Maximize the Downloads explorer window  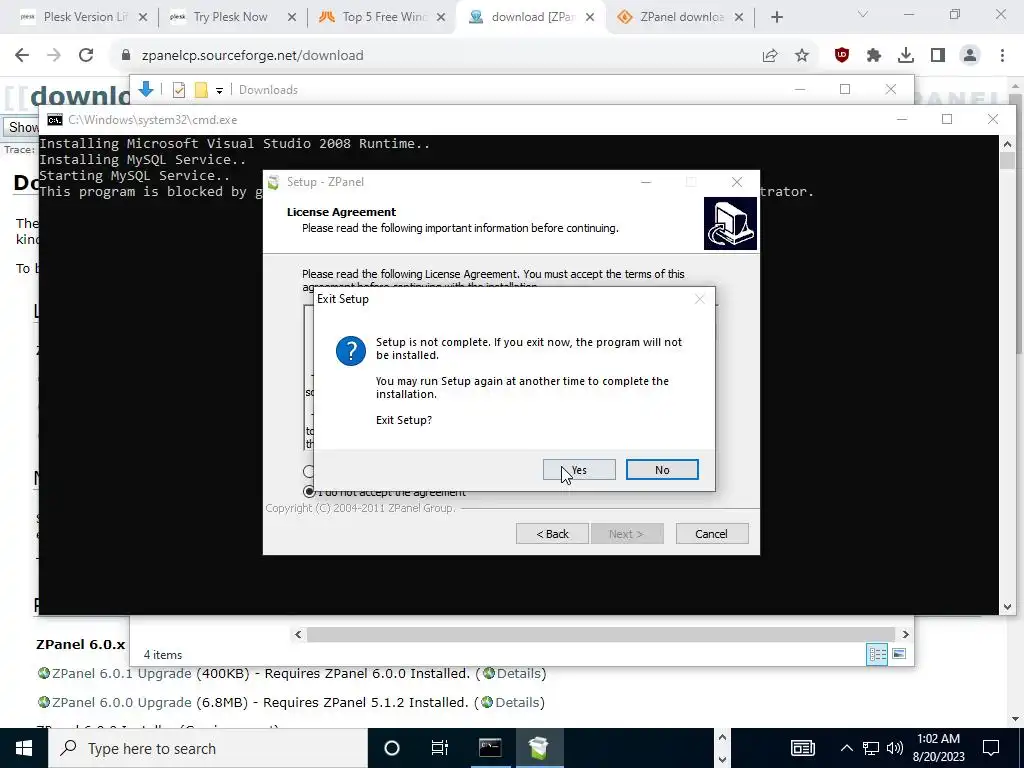pos(845,89)
